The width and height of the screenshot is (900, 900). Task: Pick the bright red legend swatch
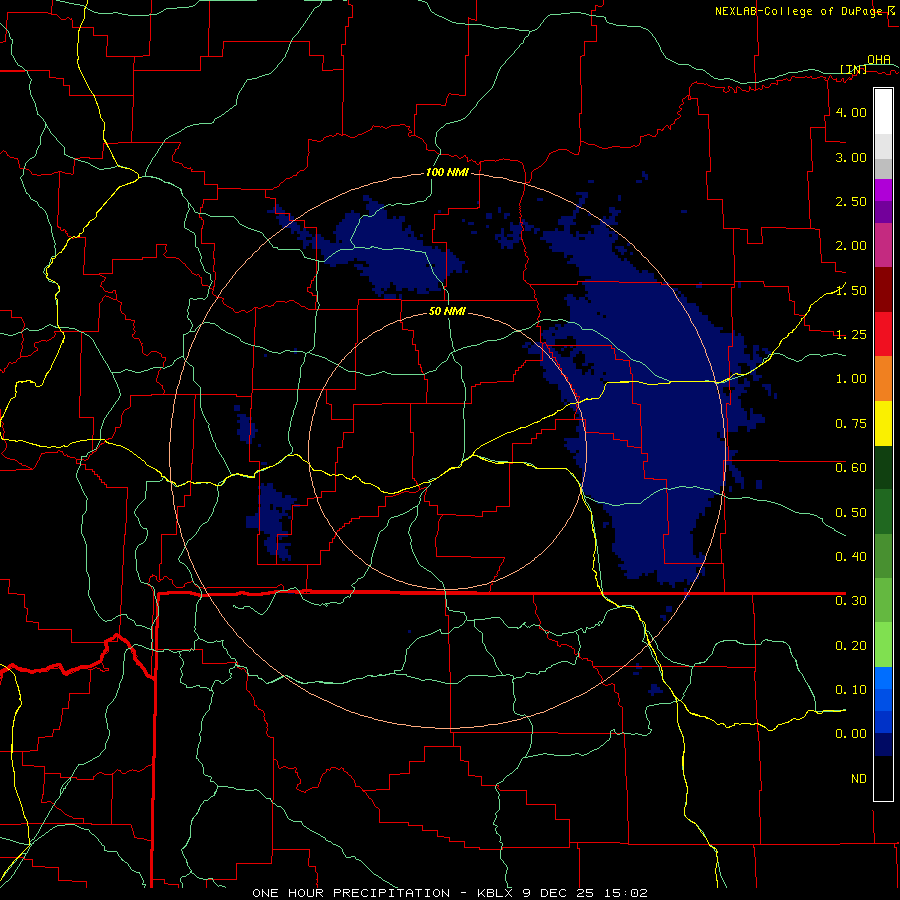coord(883,334)
